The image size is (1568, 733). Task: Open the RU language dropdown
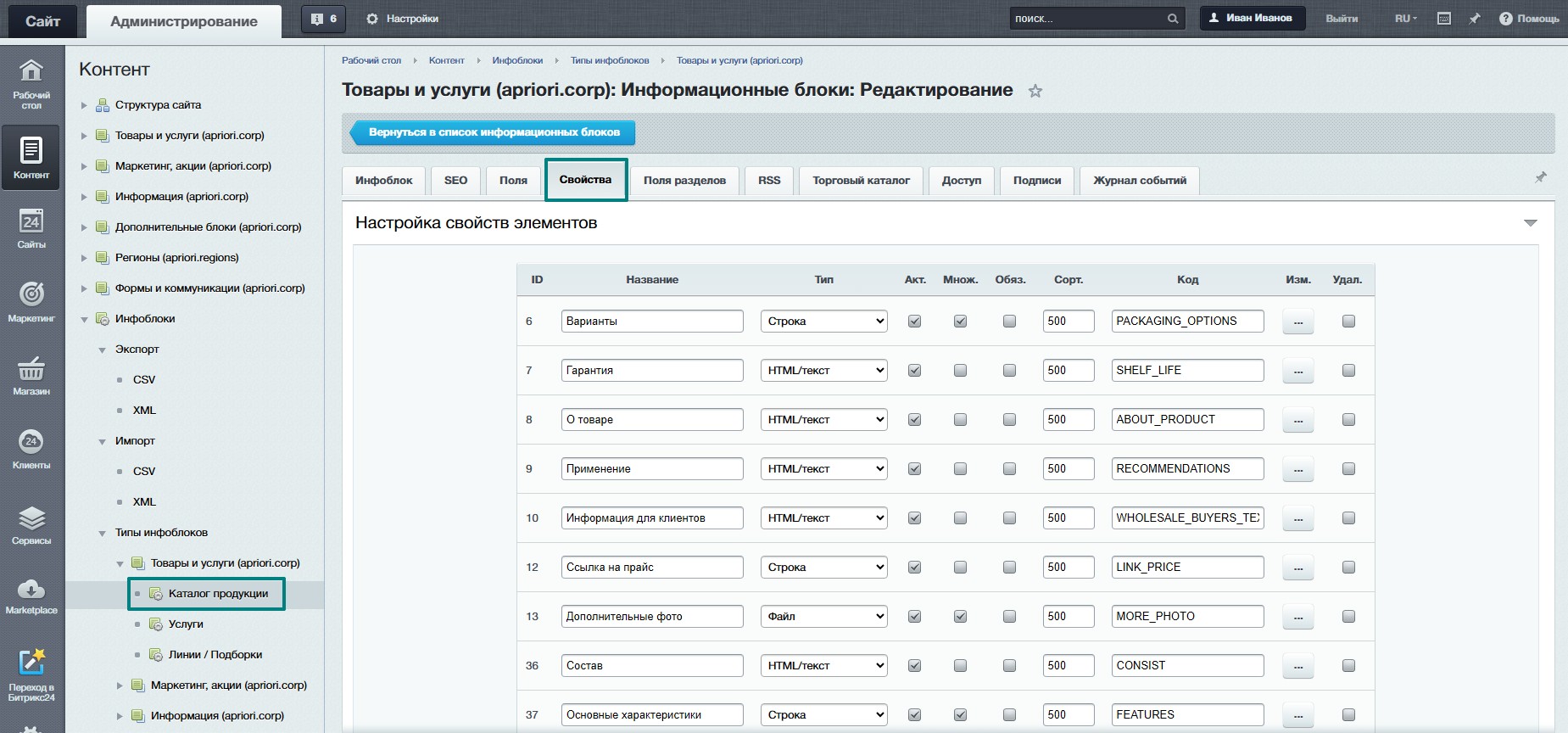(x=1405, y=19)
